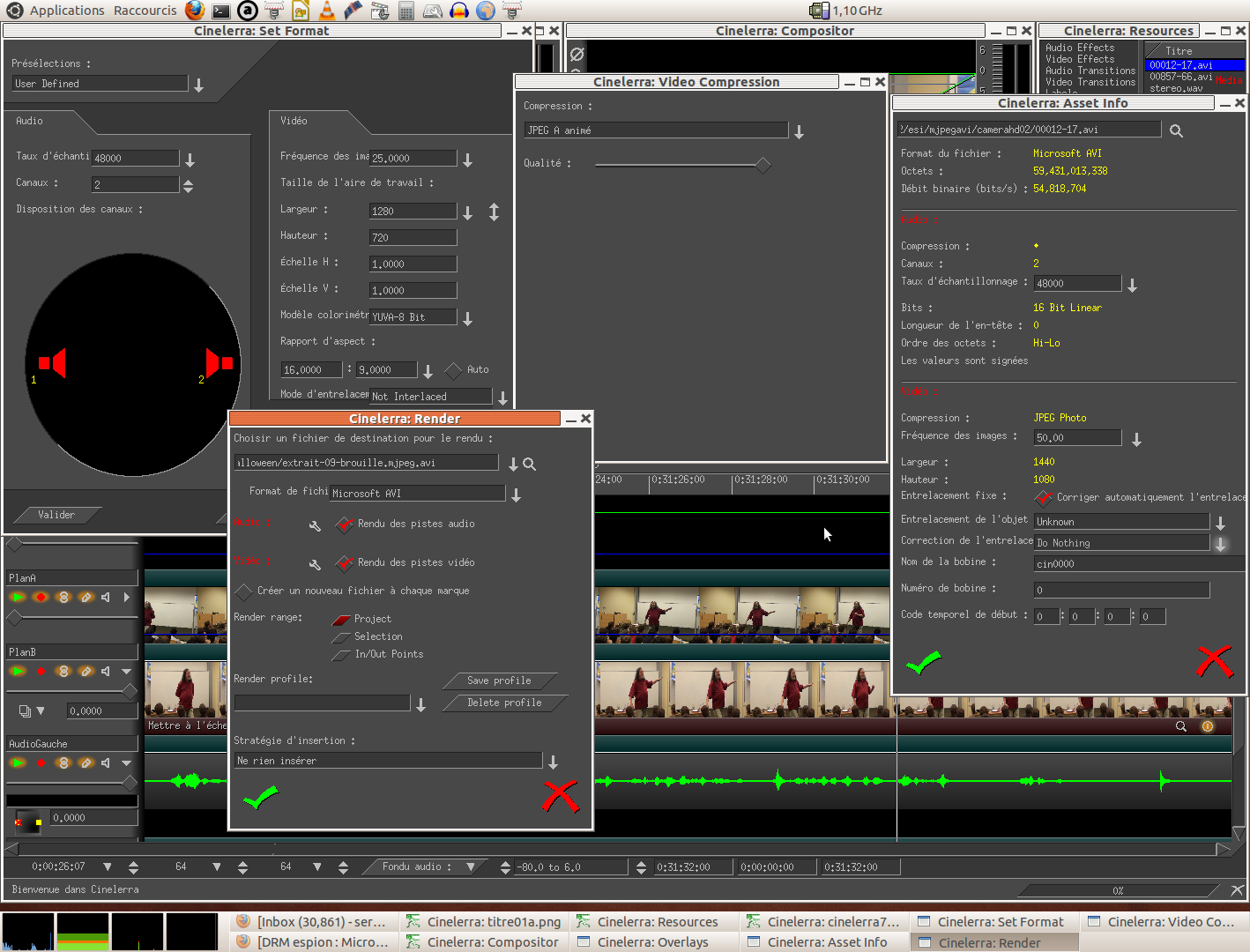Open Compression dropdown in Video Compression
This screenshot has width=1250, height=952.
click(x=799, y=131)
